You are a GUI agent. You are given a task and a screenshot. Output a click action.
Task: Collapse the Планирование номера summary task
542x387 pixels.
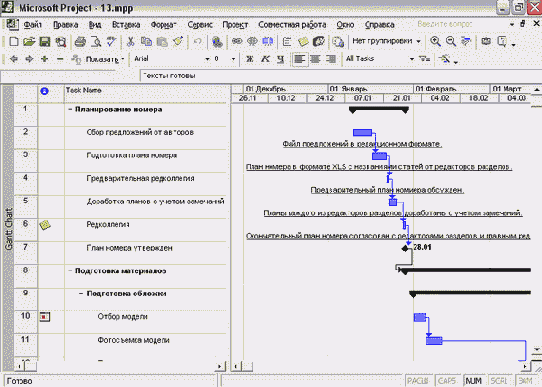point(70,110)
